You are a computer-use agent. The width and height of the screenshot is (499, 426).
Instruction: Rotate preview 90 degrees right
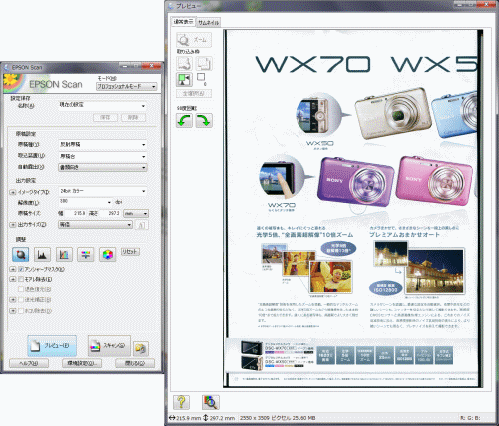click(x=204, y=121)
